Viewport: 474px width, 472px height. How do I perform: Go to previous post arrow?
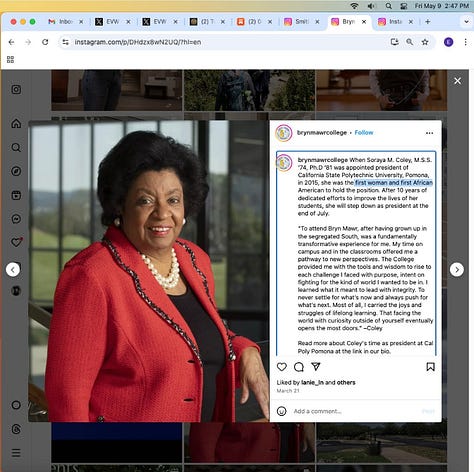tap(13, 269)
